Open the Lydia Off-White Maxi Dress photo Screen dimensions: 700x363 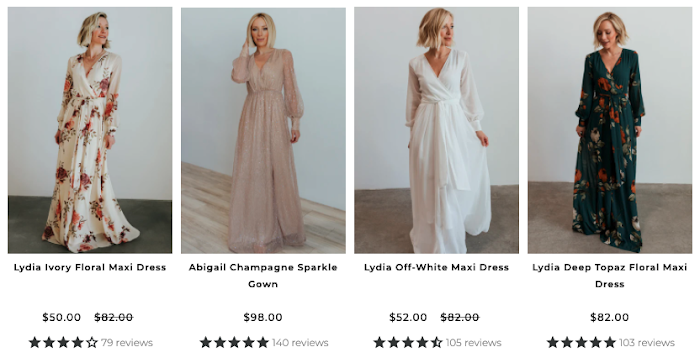[x=436, y=130]
